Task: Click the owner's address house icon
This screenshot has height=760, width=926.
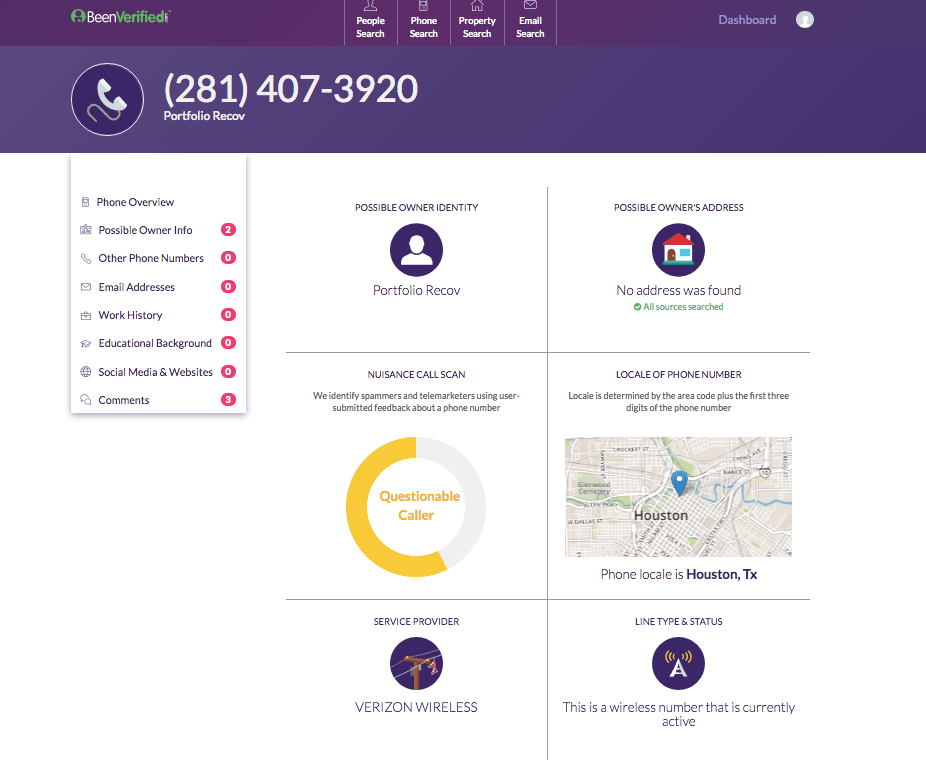Action: [x=678, y=250]
